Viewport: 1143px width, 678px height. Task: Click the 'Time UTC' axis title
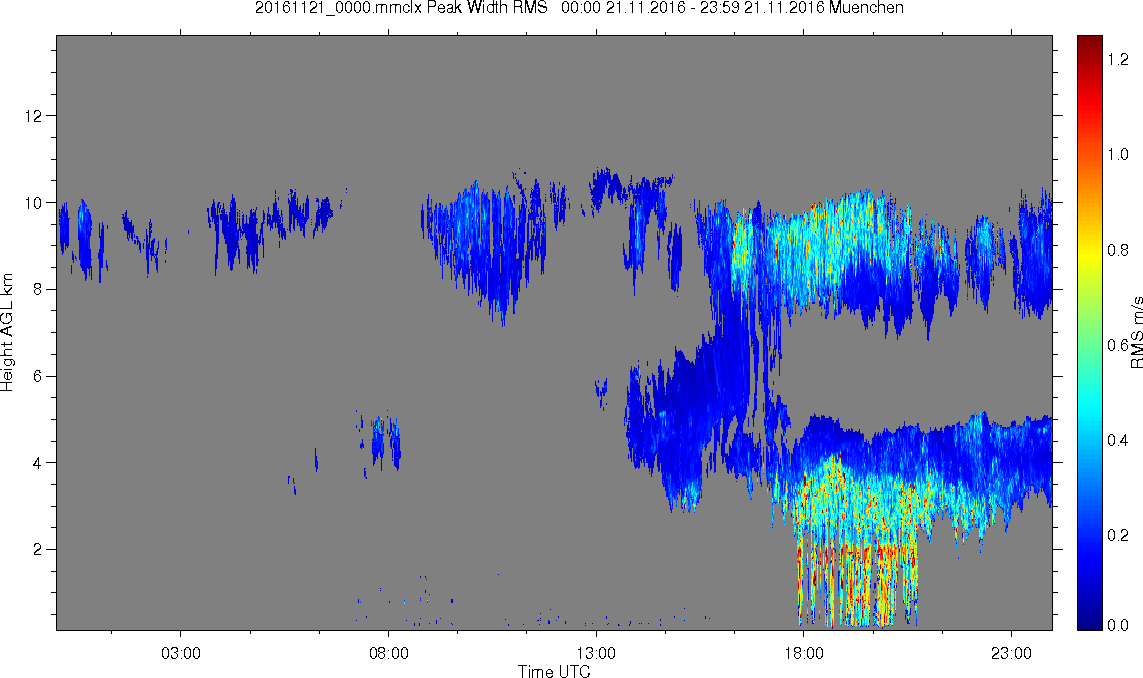(x=554, y=671)
